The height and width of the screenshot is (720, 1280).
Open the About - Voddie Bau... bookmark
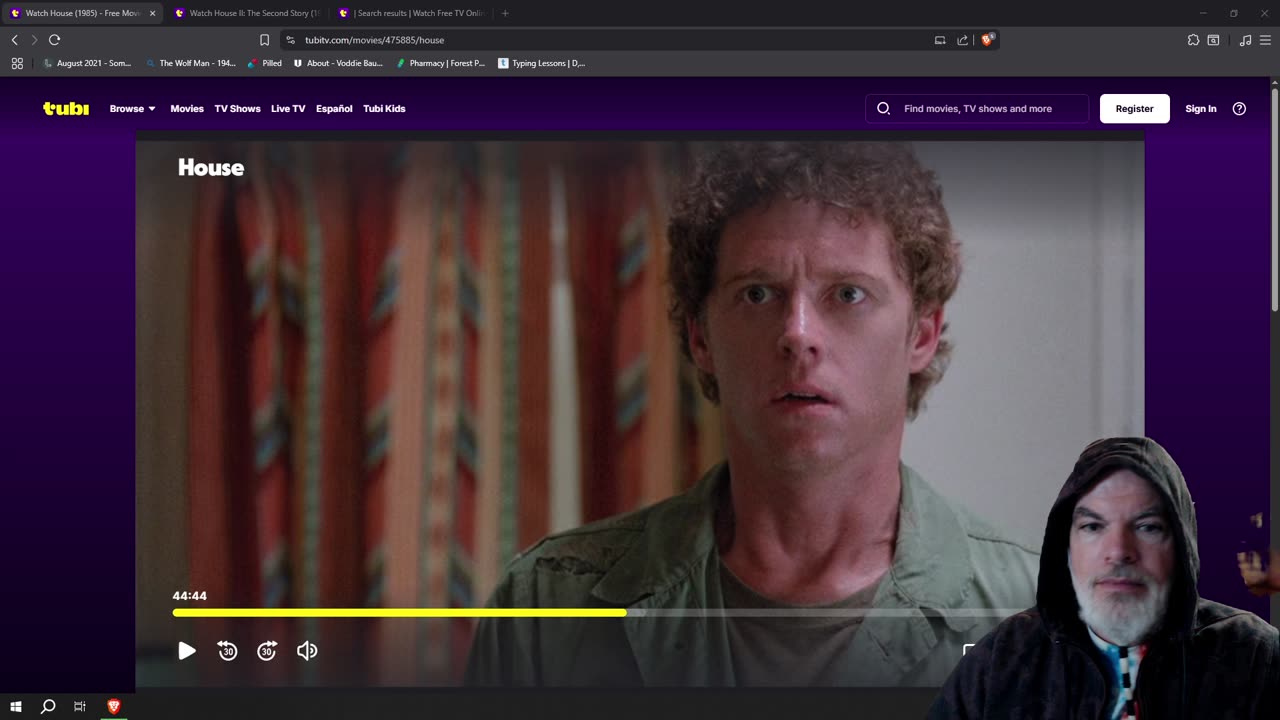338,63
